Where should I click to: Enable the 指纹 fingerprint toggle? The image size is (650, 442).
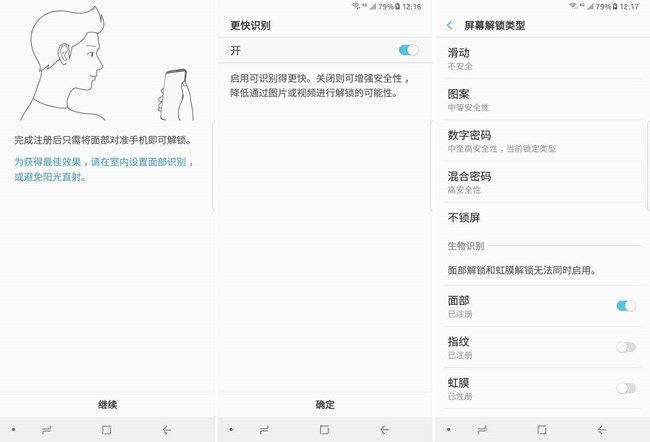tap(626, 347)
